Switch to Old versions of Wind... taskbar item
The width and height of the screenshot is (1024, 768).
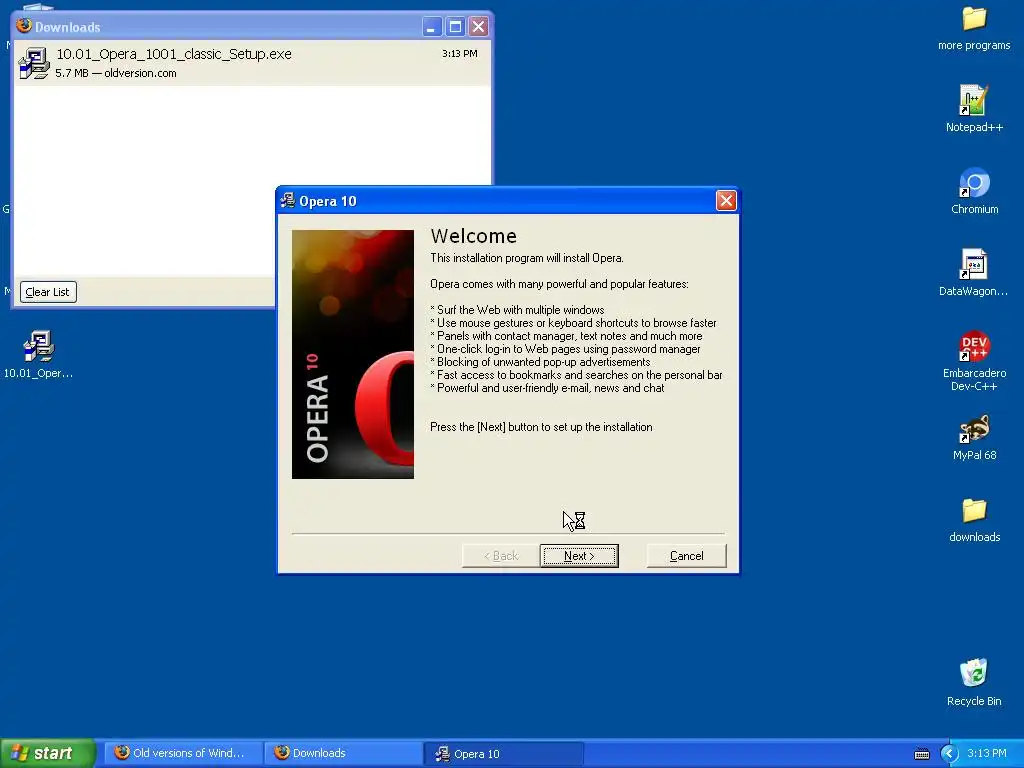(x=183, y=754)
